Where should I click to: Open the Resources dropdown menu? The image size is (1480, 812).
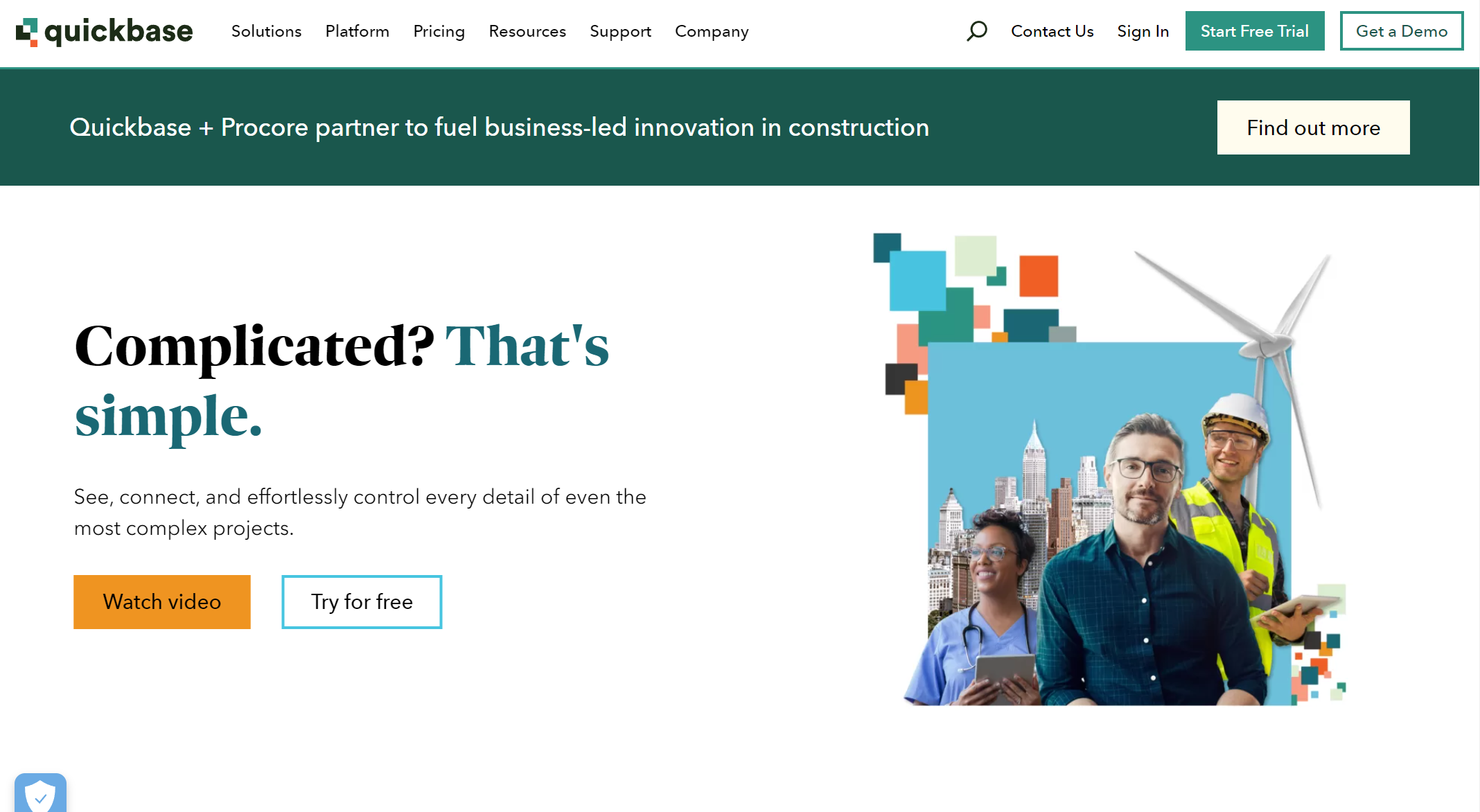pos(527,32)
